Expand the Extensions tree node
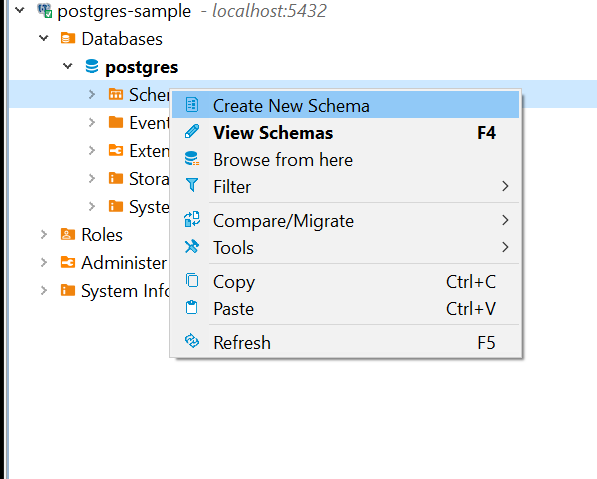 pos(92,150)
